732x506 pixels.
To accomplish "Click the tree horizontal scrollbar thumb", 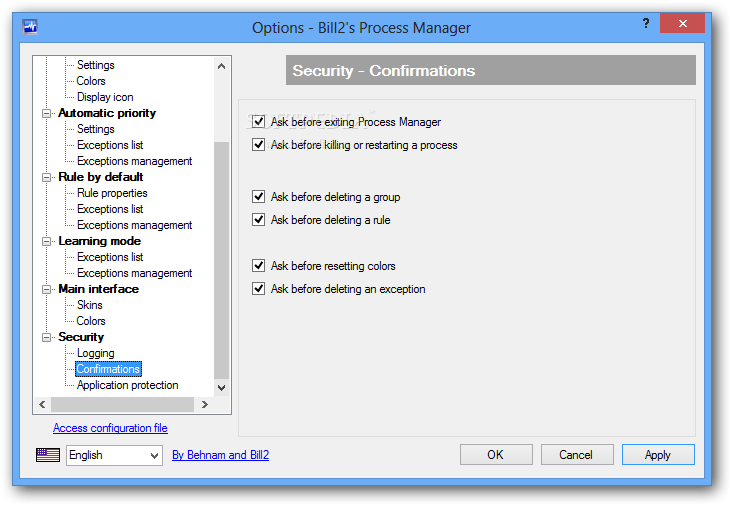I will 122,404.
